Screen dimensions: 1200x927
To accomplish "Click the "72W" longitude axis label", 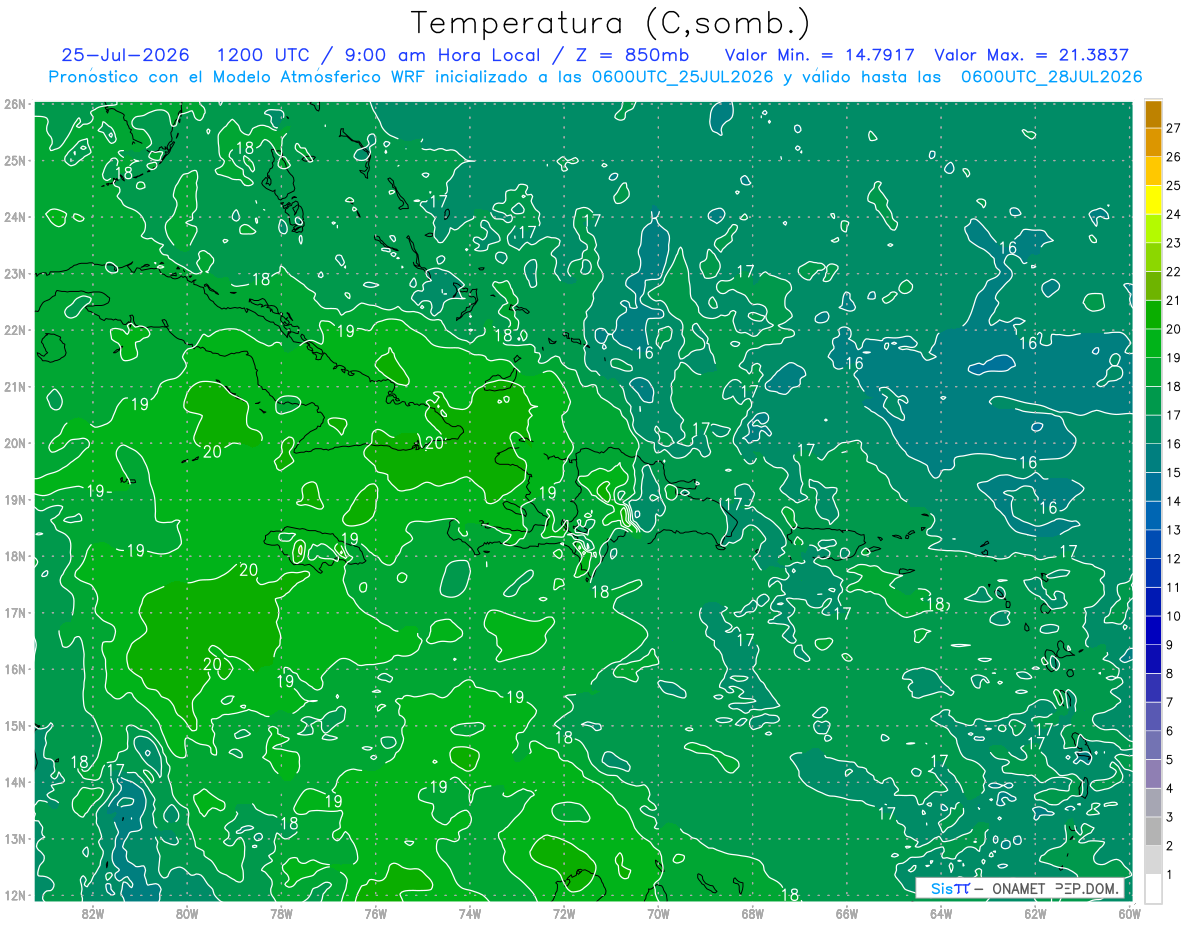I will point(564,913).
